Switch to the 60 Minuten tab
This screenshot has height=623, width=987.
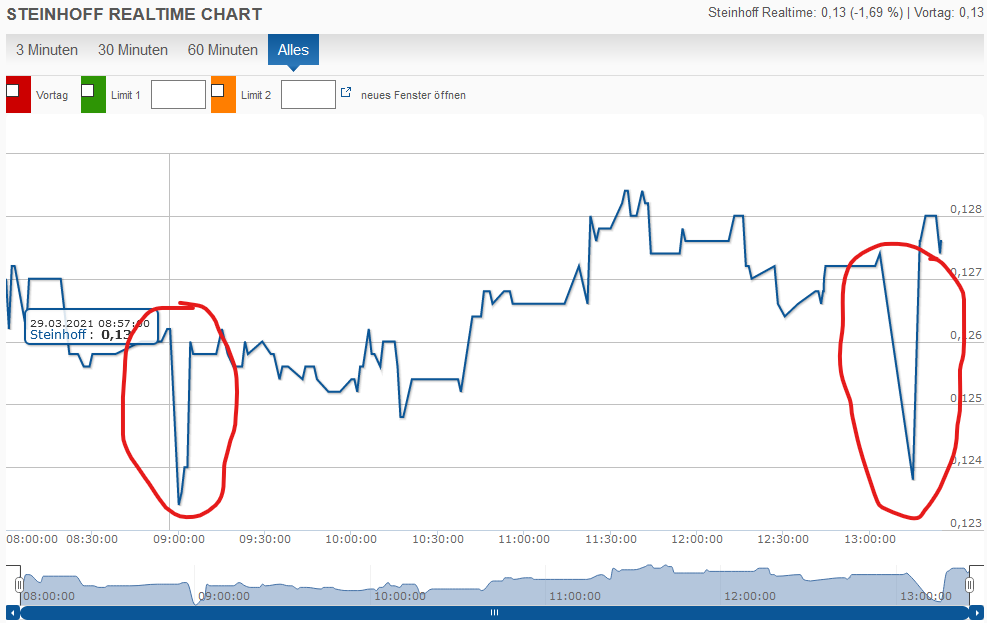tap(223, 50)
